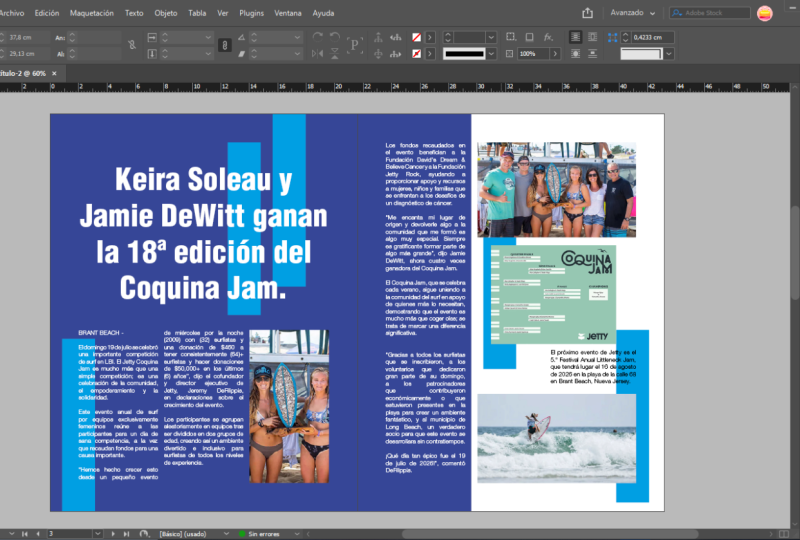Click the shear angle icon

pos(241,54)
